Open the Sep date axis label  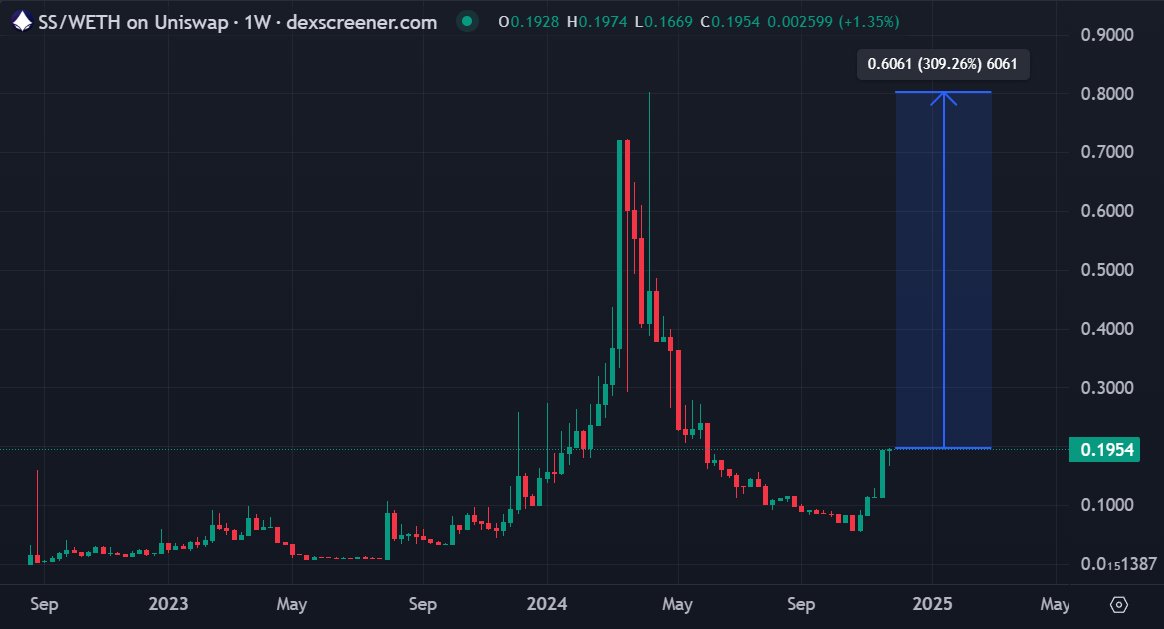tap(43, 604)
